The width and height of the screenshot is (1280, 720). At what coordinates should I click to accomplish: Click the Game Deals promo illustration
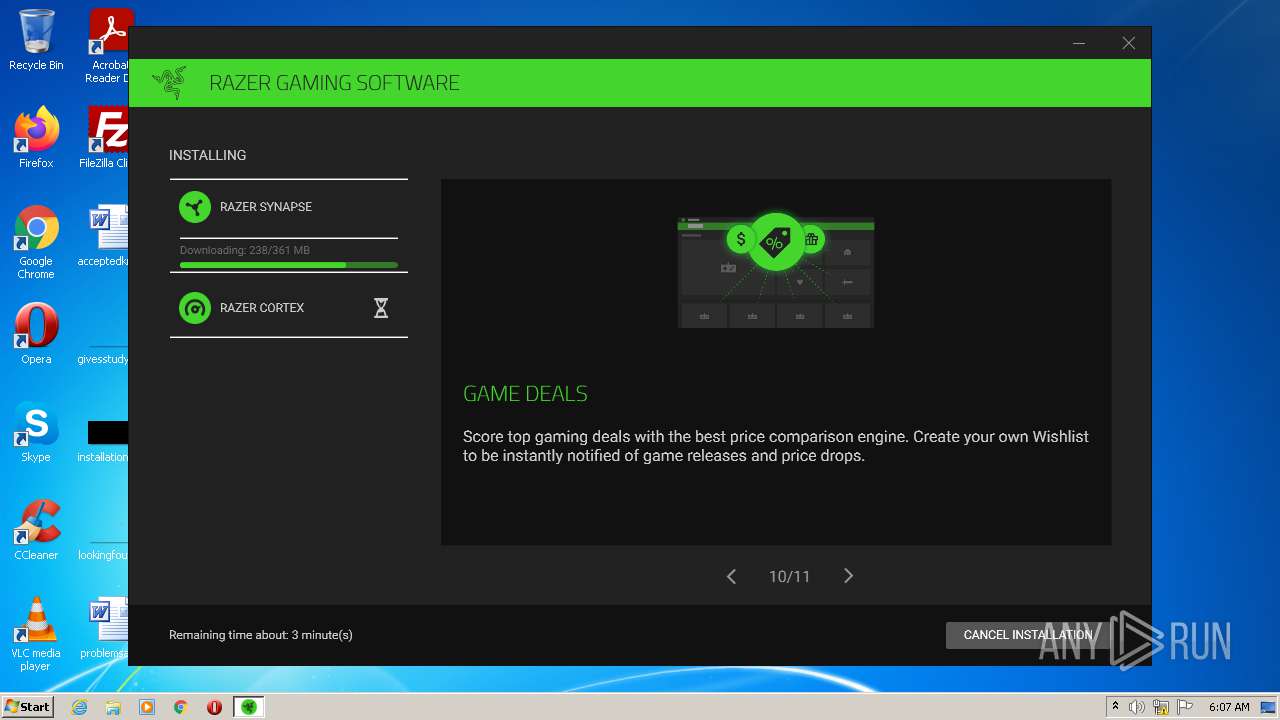pos(776,272)
